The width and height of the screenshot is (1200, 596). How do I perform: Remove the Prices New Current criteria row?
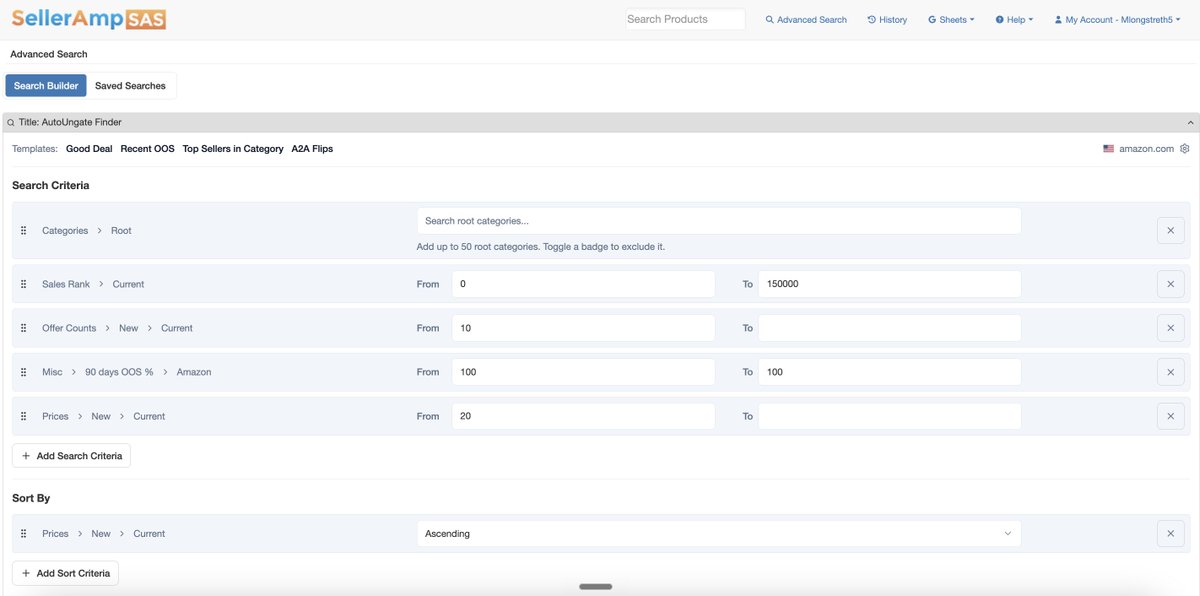tap(1170, 416)
